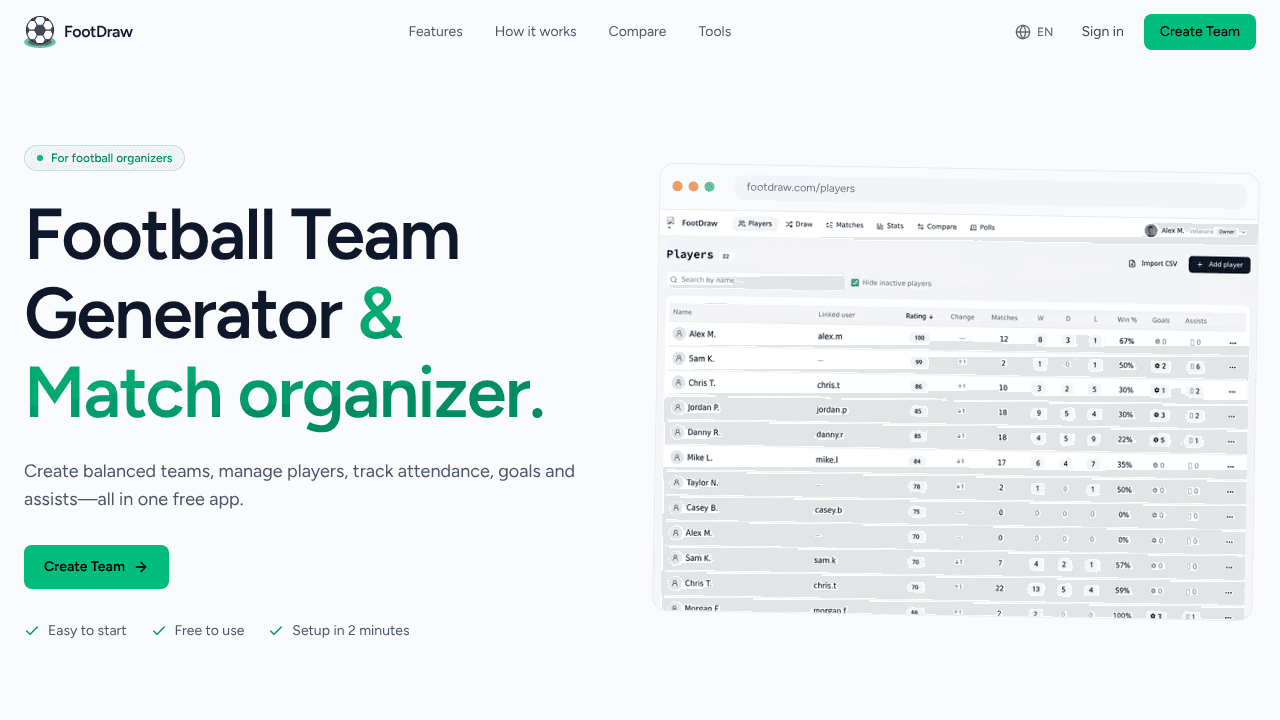Click the avatar icon beside Danny R.

(x=677, y=433)
